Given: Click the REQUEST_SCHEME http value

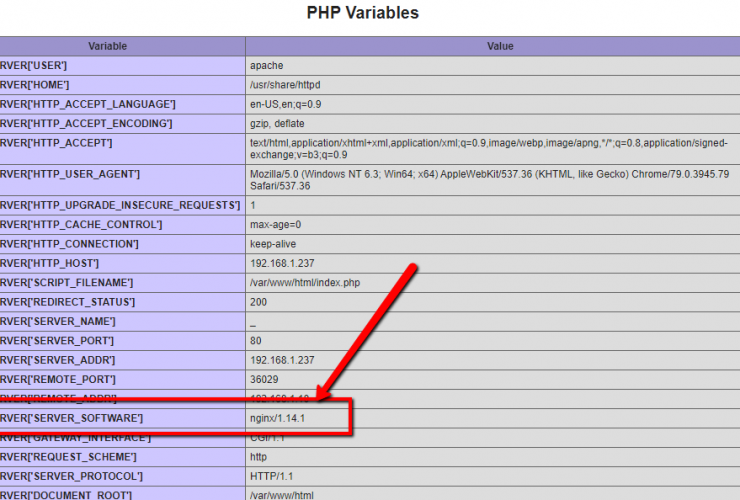Looking at the screenshot, I should pyautogui.click(x=259, y=457).
